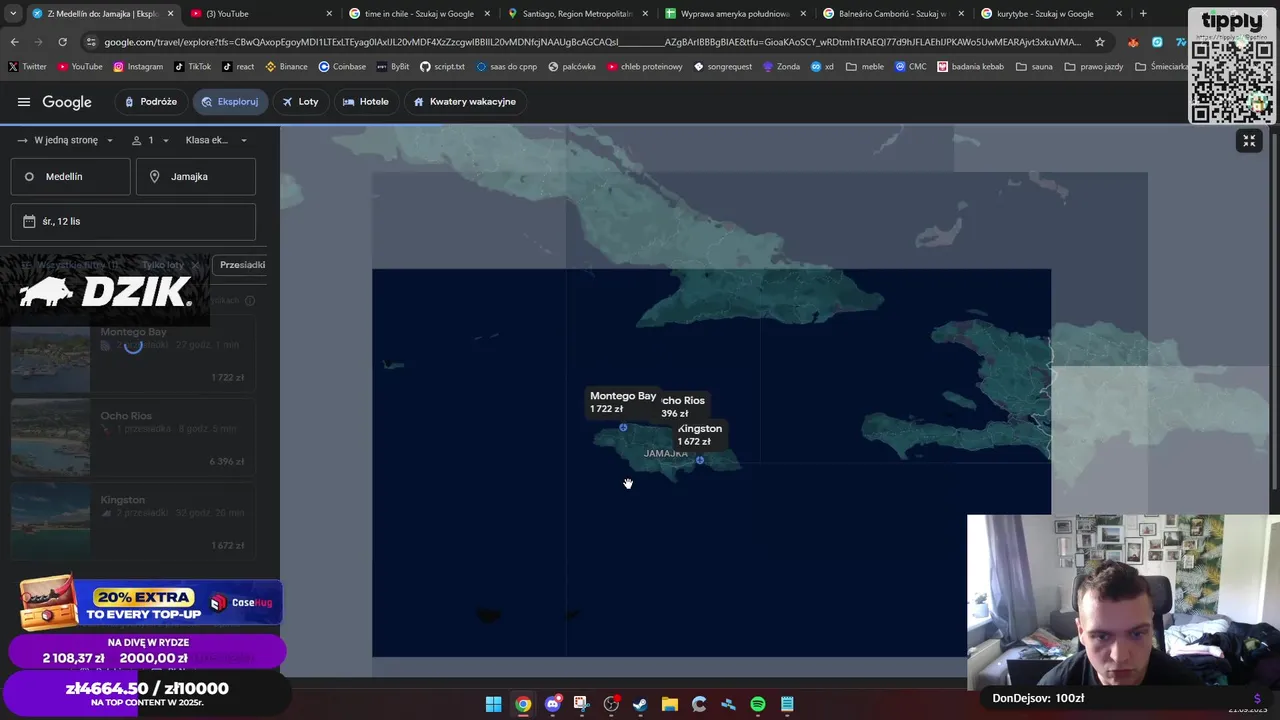The image size is (1280, 720).
Task: Switch to Balneário Camboriú browser tab
Action: (892, 14)
